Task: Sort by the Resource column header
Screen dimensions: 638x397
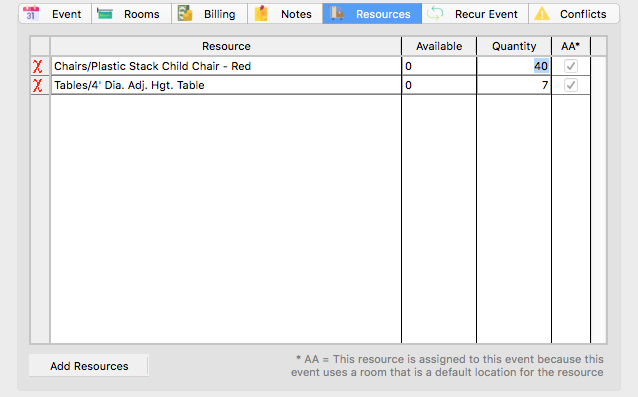Action: [x=226, y=46]
